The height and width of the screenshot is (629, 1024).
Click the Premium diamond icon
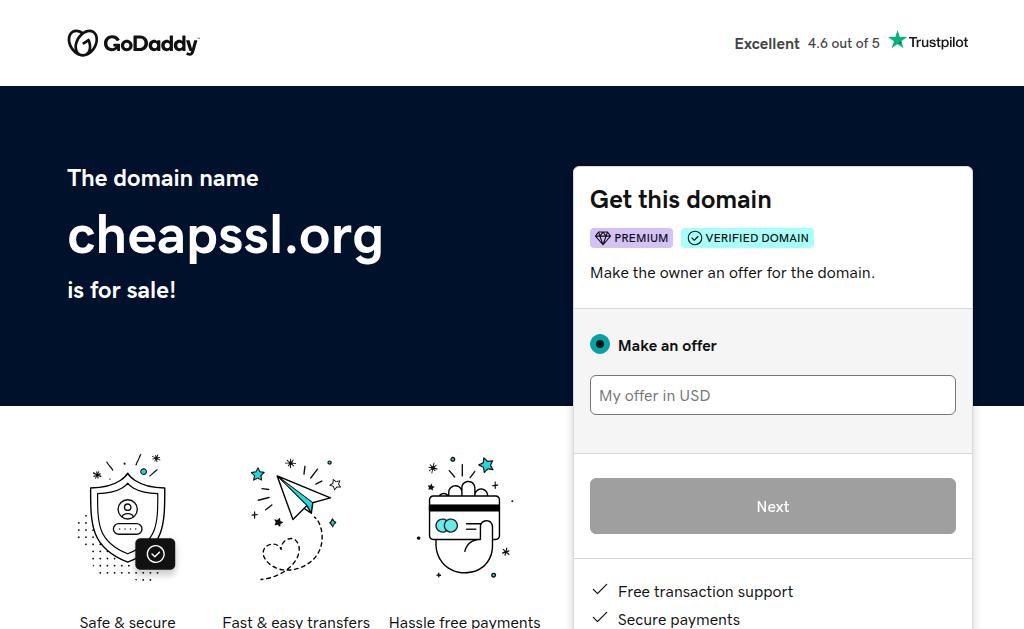[602, 238]
